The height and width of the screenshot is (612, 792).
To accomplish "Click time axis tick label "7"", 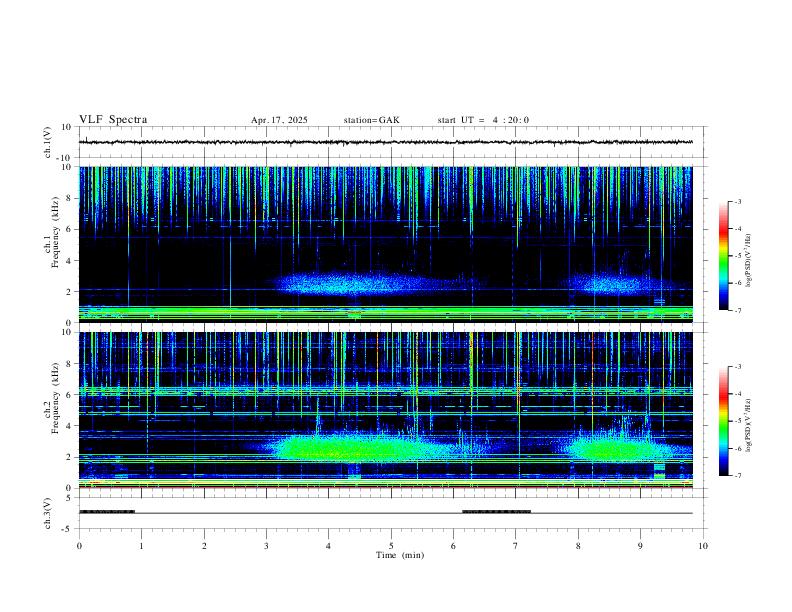I will (516, 546).
